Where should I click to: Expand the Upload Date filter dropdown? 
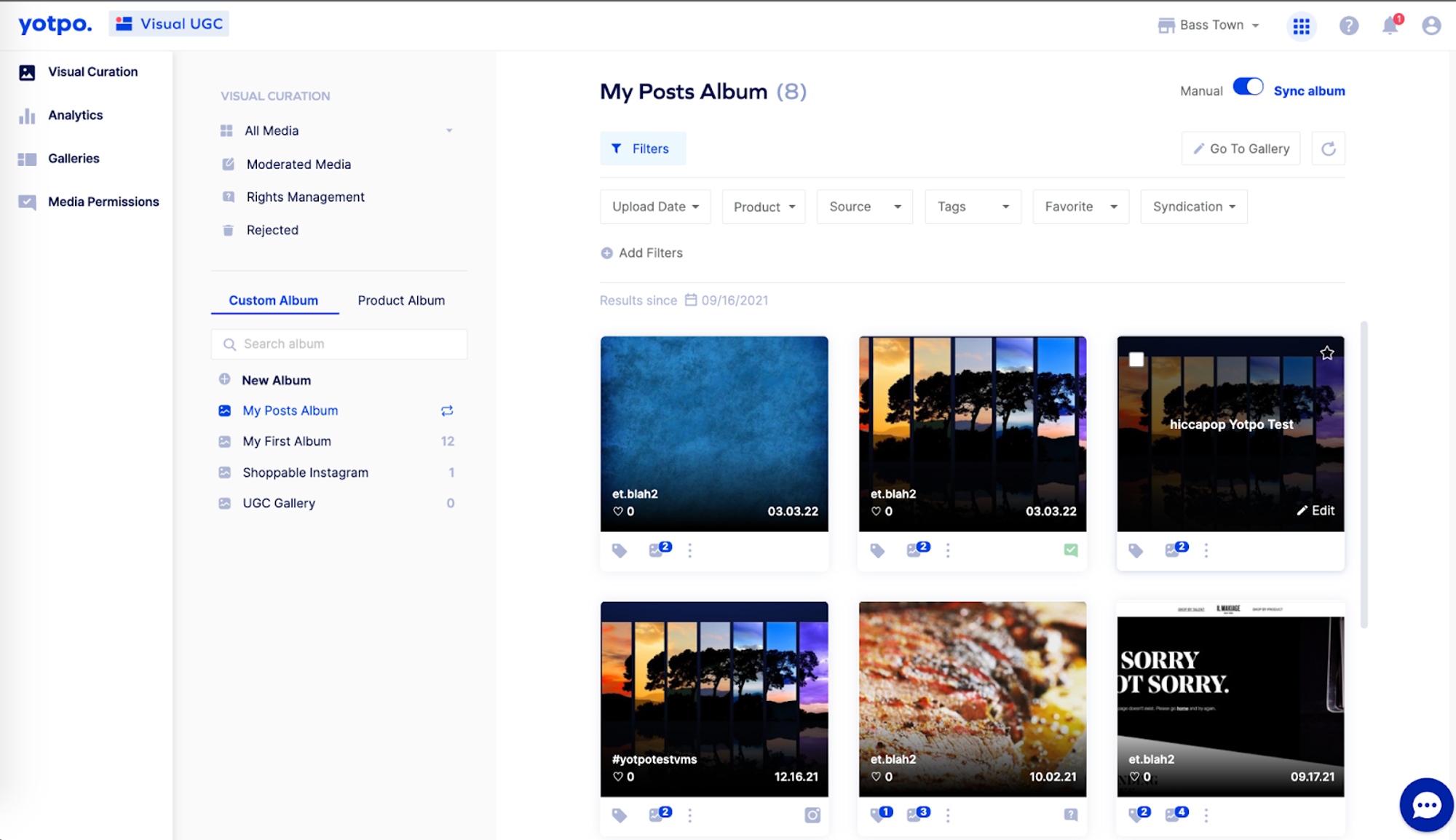pos(655,207)
